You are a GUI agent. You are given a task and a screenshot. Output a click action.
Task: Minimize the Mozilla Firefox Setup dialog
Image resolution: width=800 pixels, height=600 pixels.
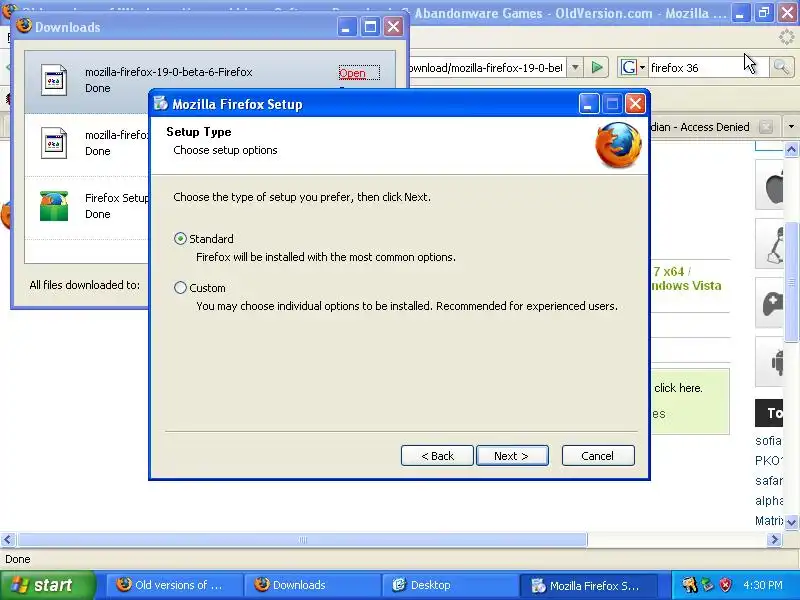[589, 104]
